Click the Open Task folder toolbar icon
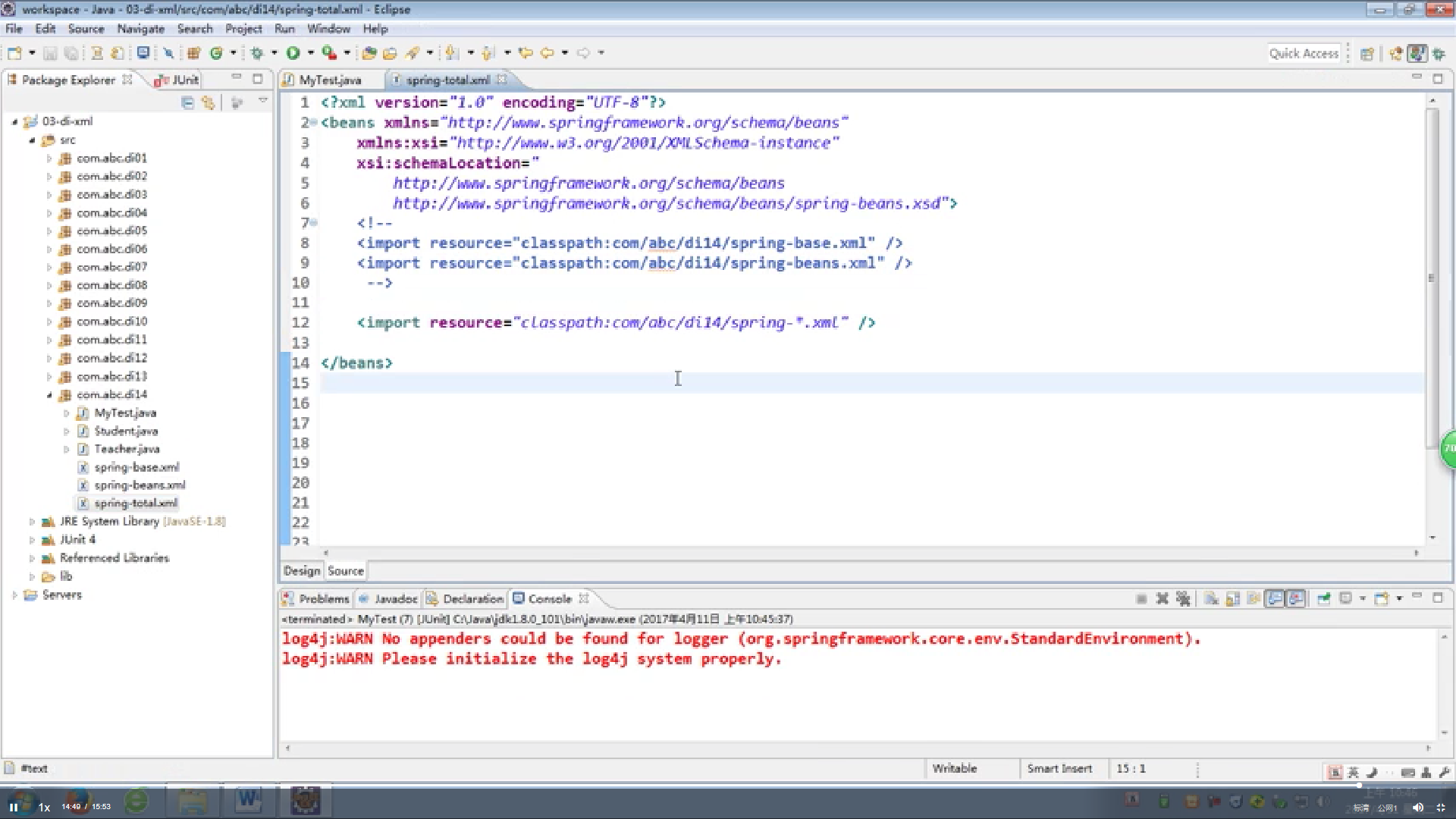This screenshot has height=819, width=1456. coord(390,53)
